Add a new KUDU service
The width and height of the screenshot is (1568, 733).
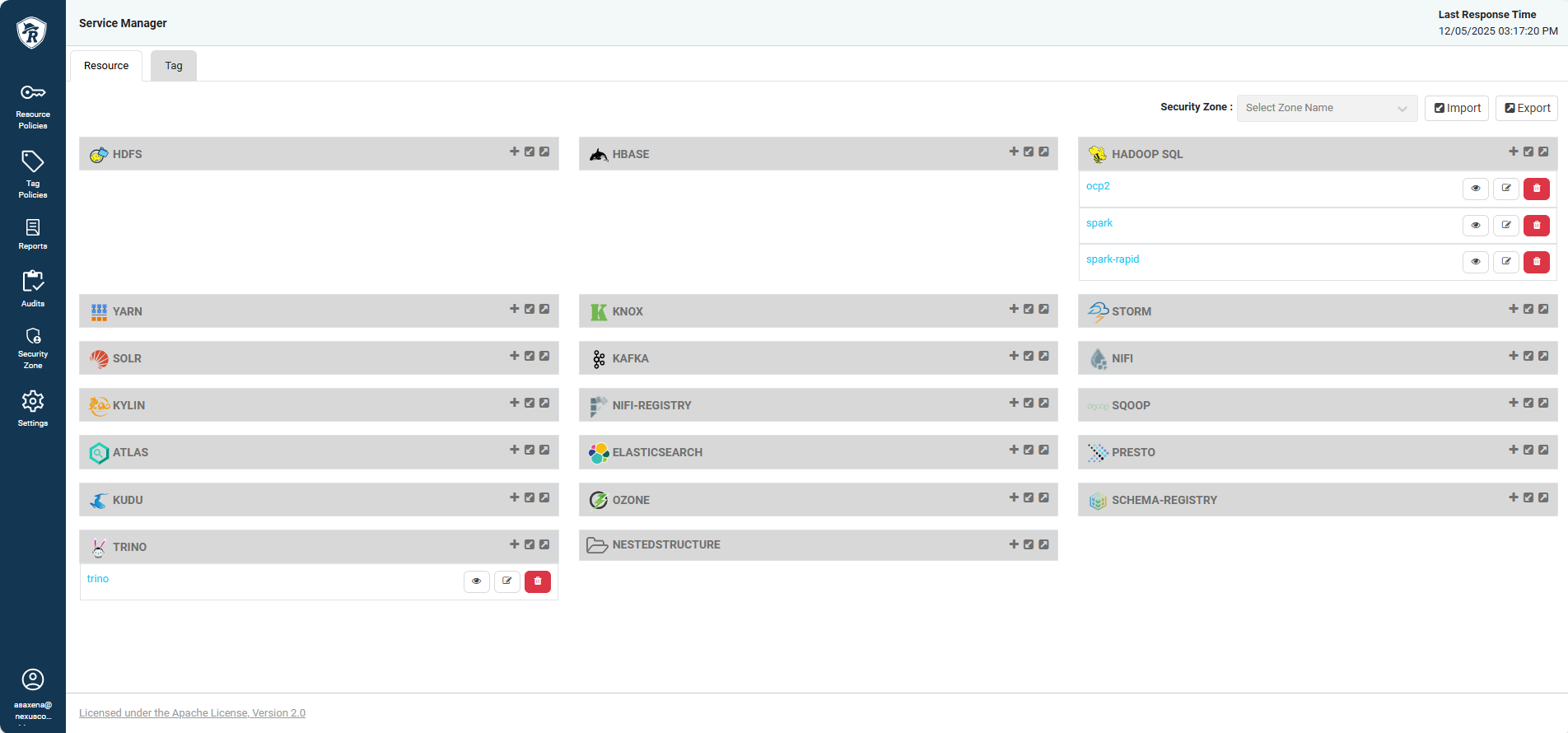click(x=515, y=497)
